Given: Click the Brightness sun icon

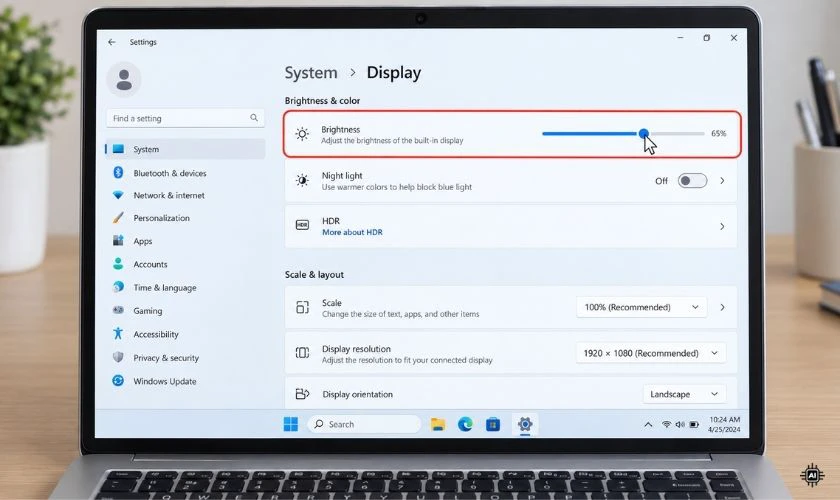Looking at the screenshot, I should (x=302, y=134).
